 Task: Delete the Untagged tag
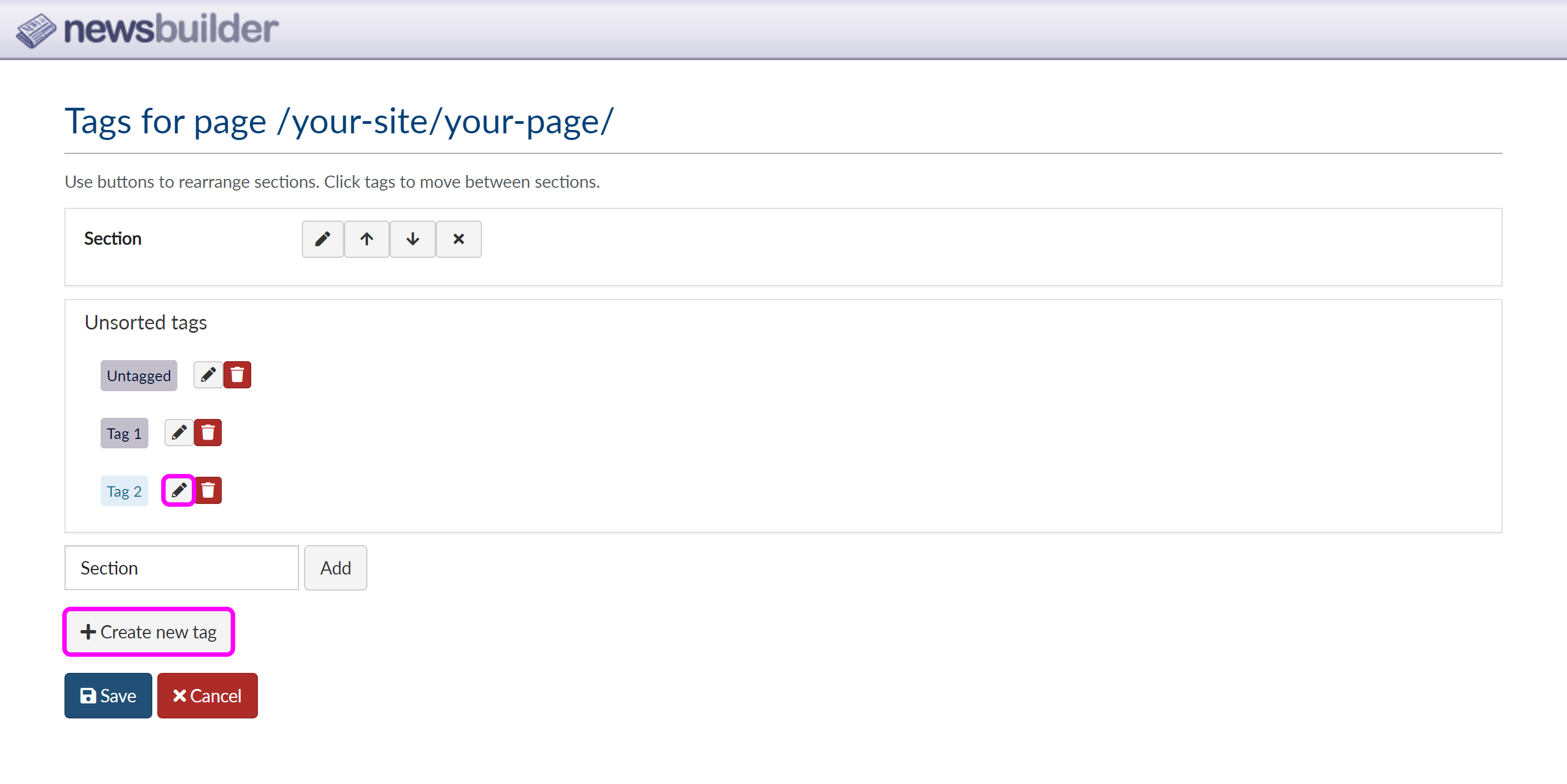point(237,374)
